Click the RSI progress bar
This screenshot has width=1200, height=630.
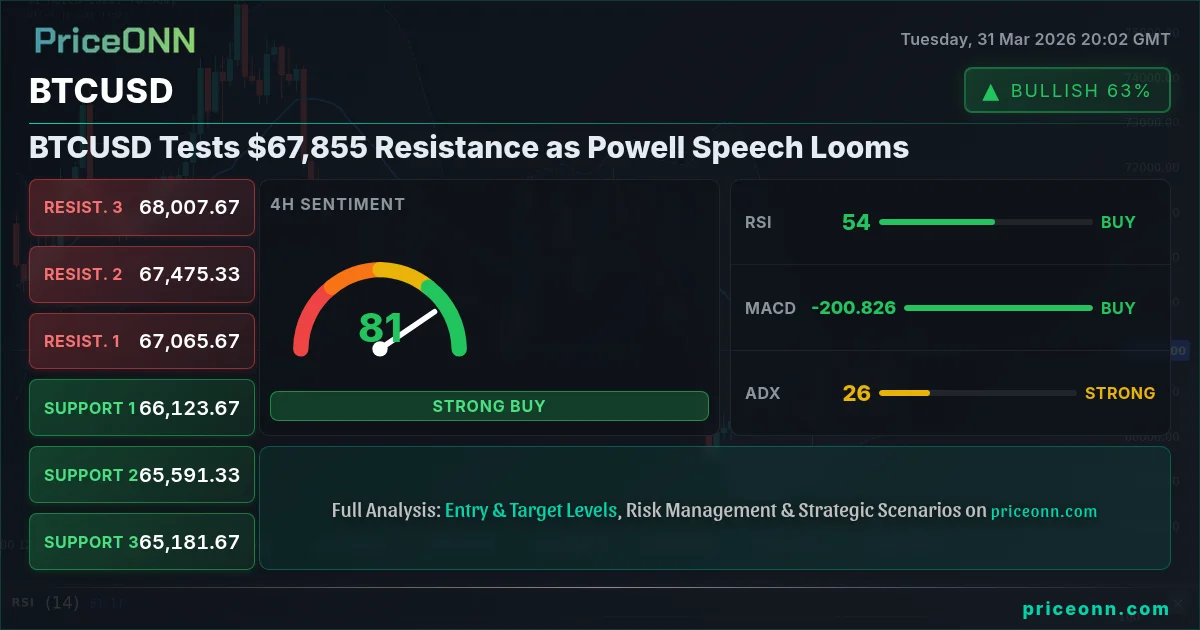985,222
